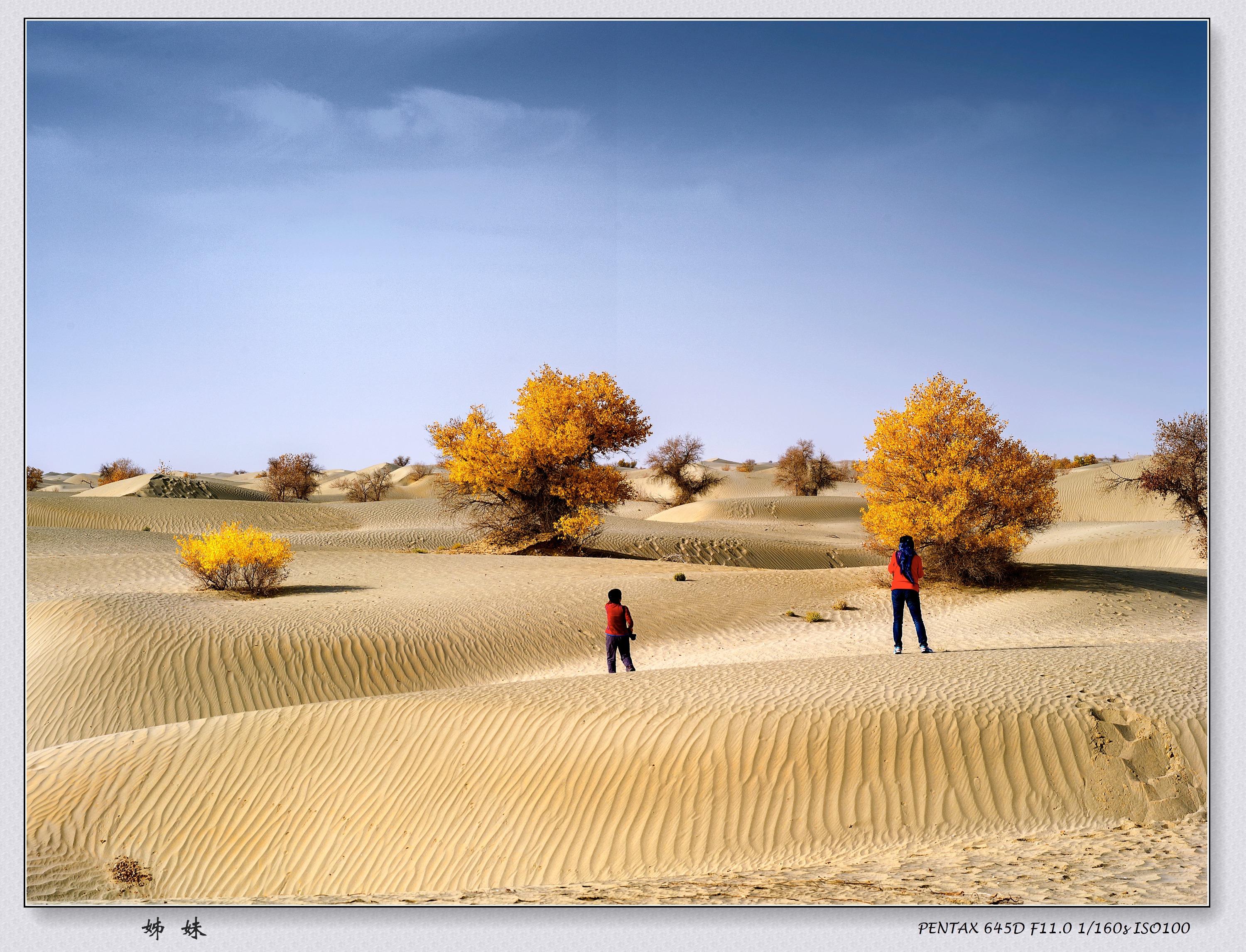Click the "PENTAX 645D F11.0 1/160s ISO100" caption
Viewport: 1246px width, 952px height.
[1054, 928]
